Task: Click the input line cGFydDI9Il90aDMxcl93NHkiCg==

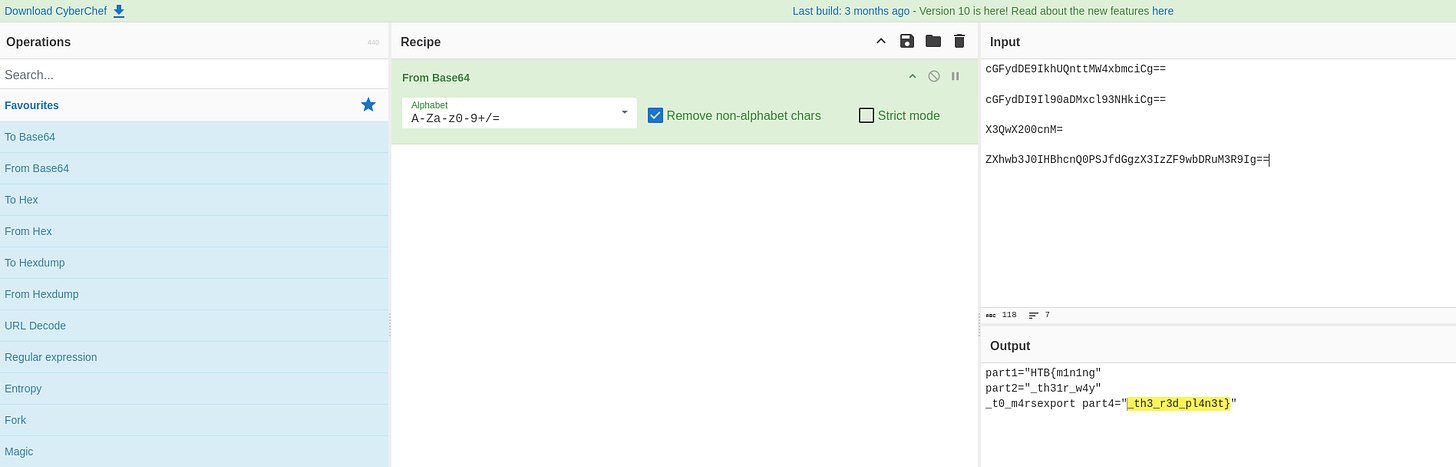Action: 1075,99
